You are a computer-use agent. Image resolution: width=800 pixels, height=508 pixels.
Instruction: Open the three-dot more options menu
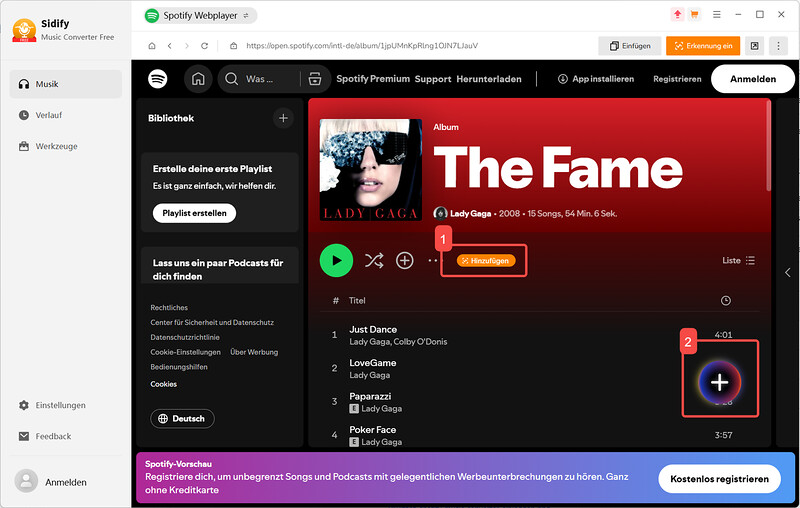pos(778,46)
